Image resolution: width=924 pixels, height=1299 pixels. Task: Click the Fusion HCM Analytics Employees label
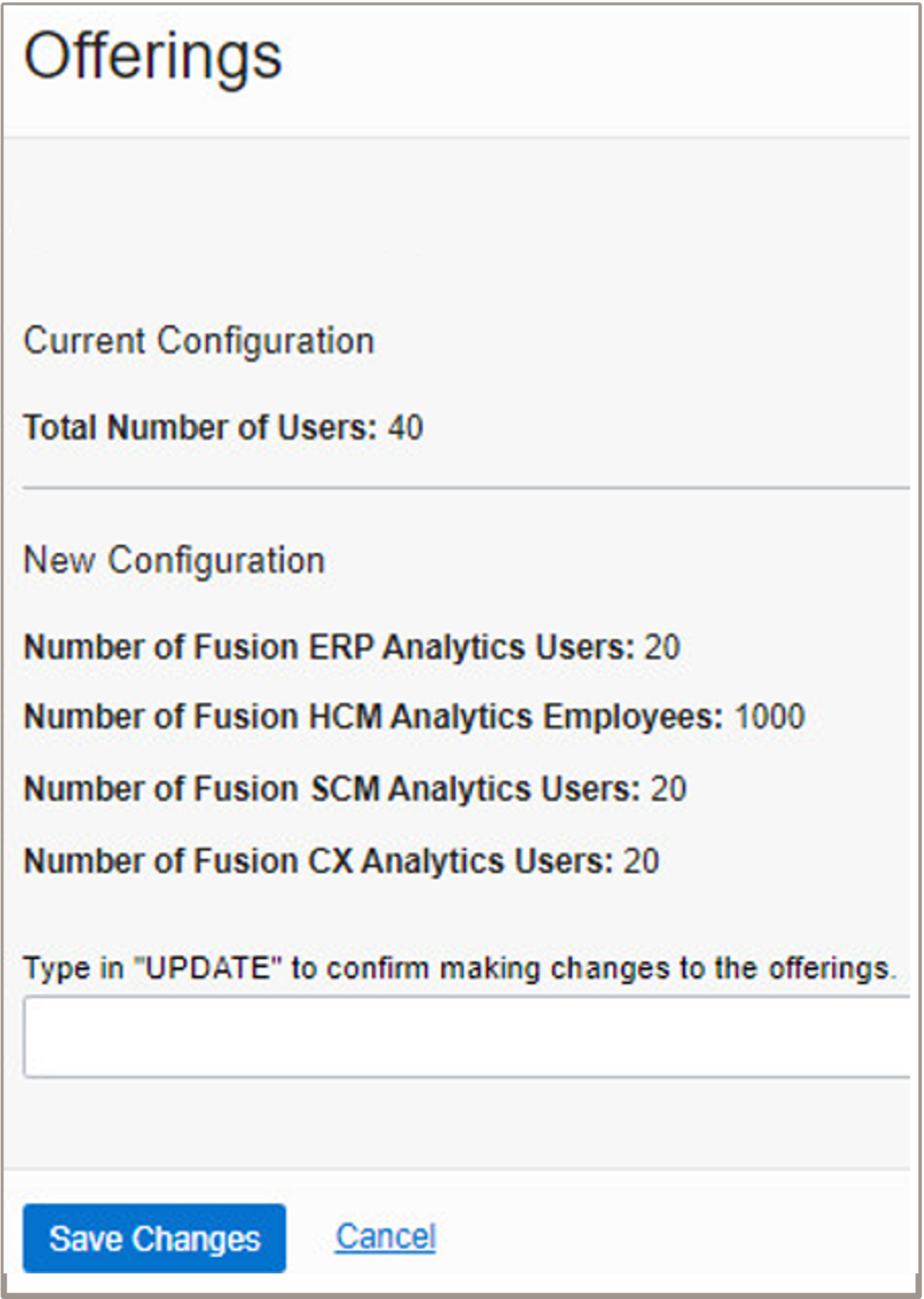pos(373,717)
